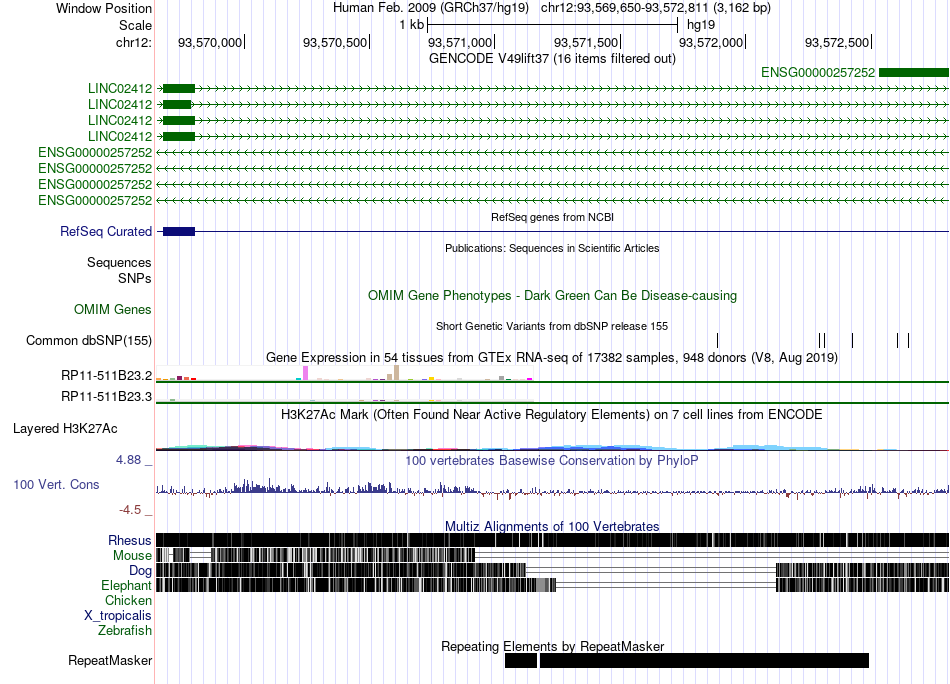This screenshot has height=684, width=950.
Task: Click the dark blue RefSeq Curated exon block
Action: (x=179, y=231)
